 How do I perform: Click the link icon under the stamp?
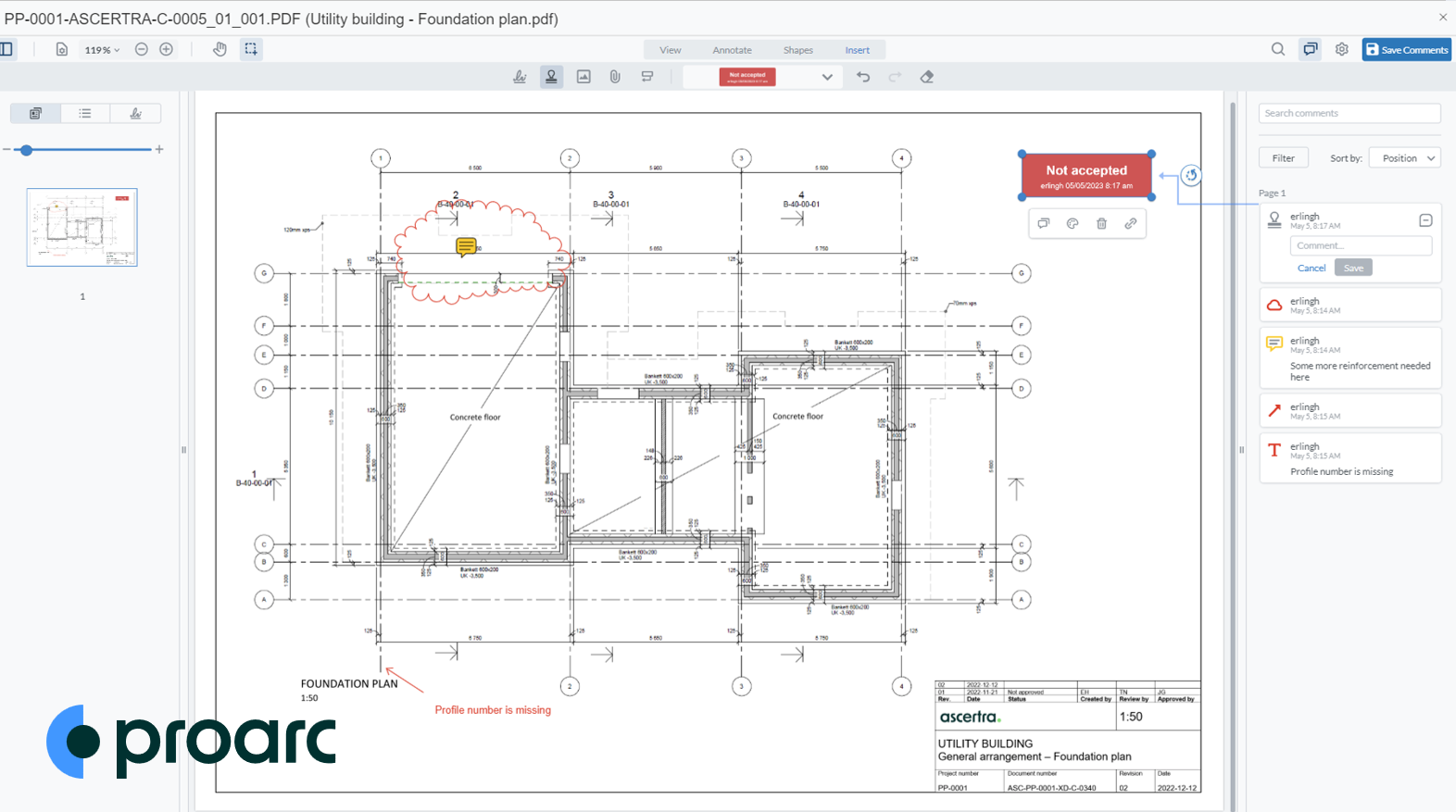(x=1131, y=223)
